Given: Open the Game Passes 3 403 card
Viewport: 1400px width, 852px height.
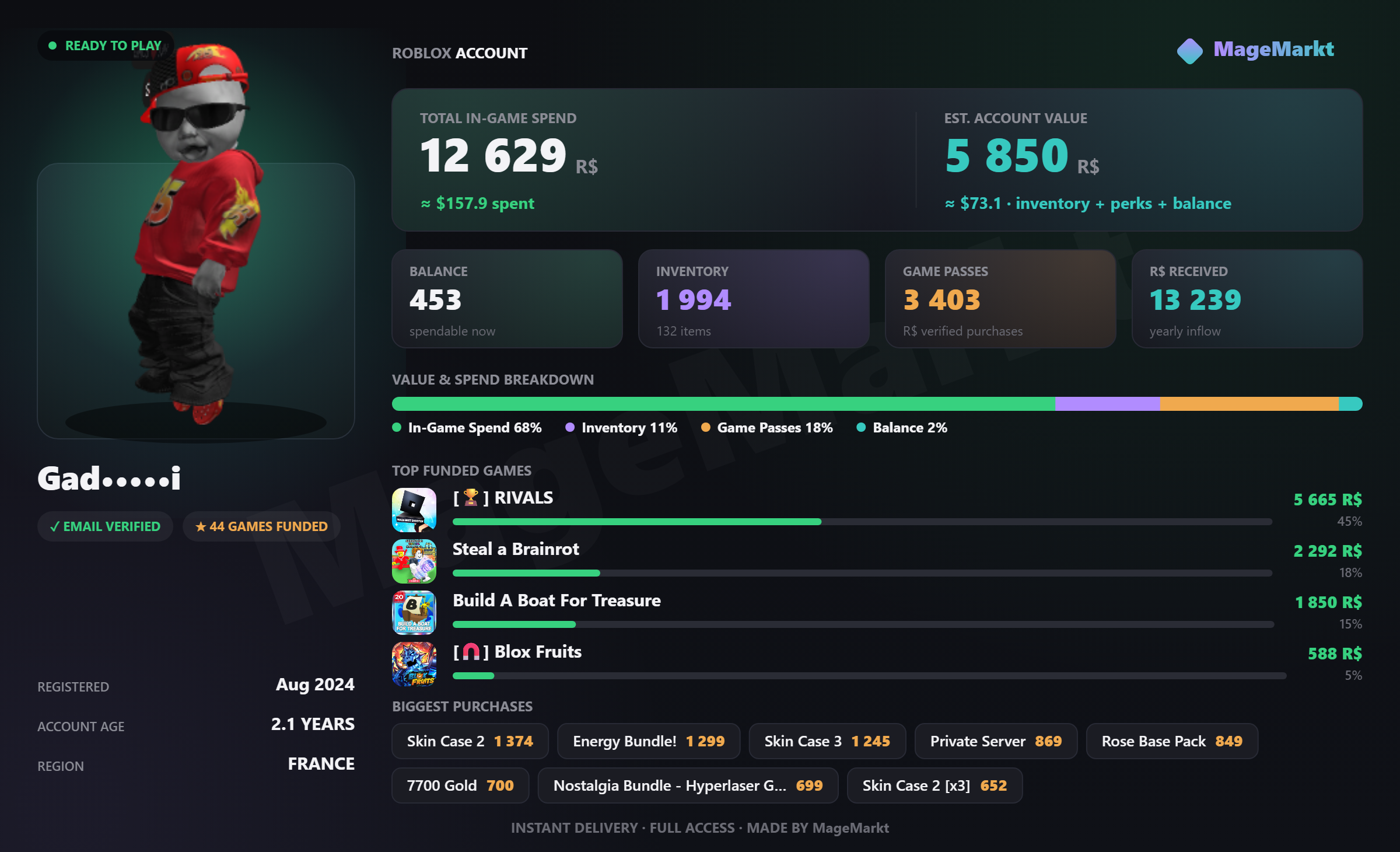Looking at the screenshot, I should click(1000, 299).
